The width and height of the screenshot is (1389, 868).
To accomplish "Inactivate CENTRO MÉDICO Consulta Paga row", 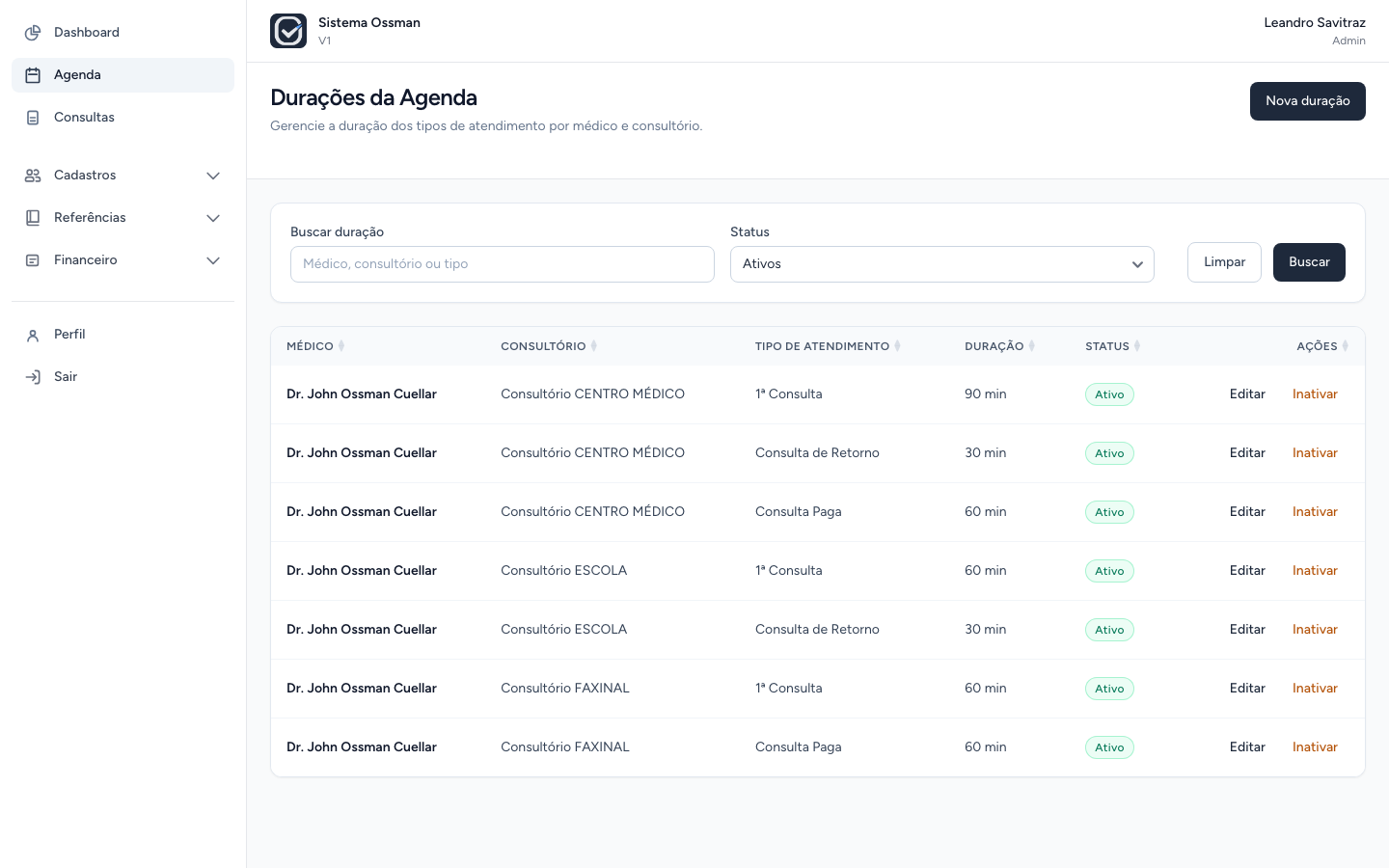I will (x=1315, y=512).
